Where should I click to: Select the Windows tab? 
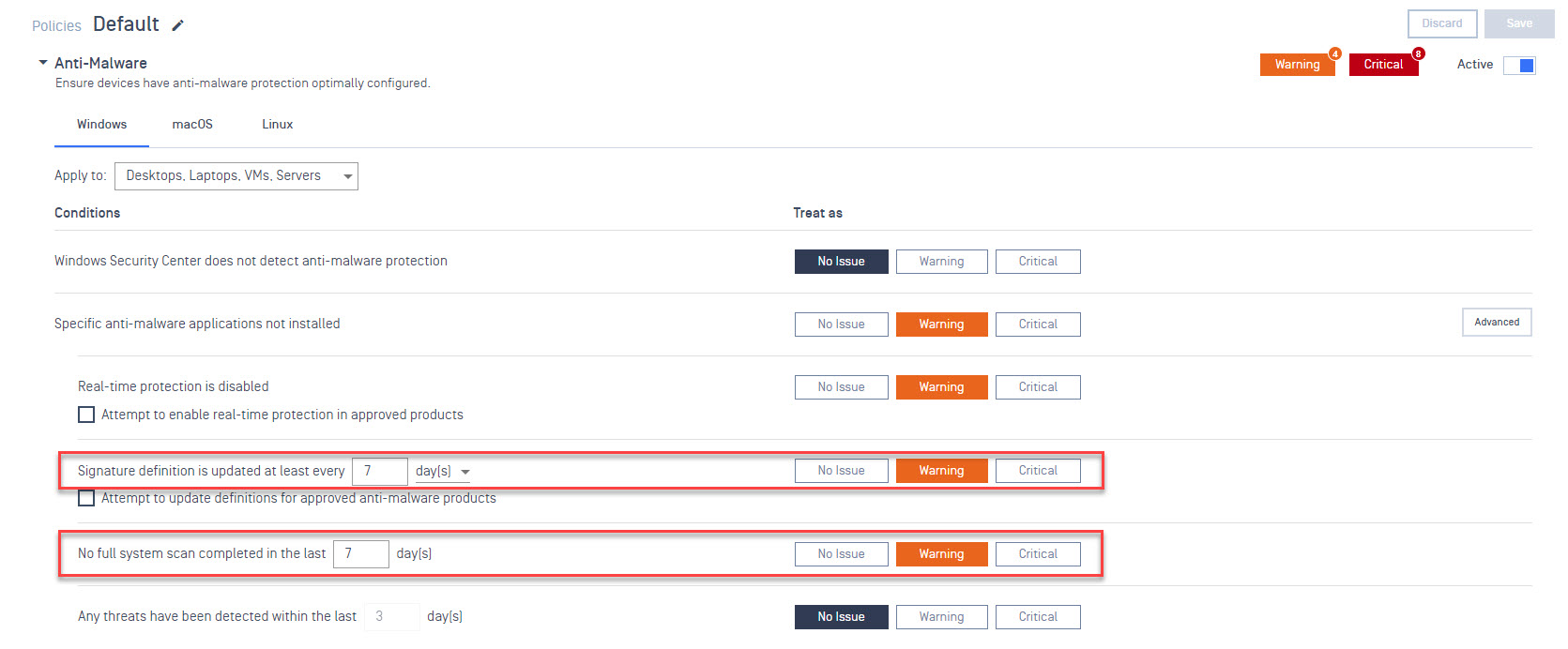click(101, 125)
